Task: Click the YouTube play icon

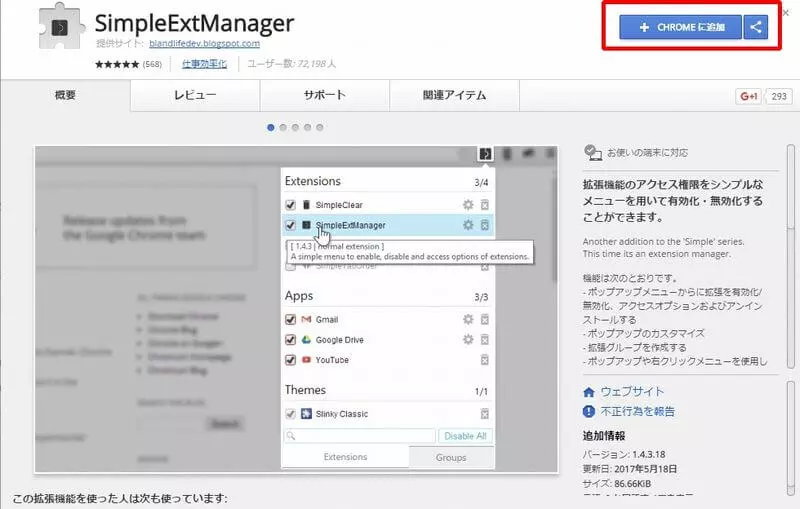Action: (306, 360)
